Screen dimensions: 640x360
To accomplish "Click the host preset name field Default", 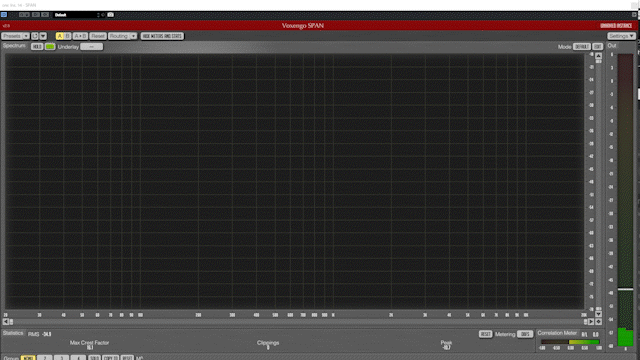I will click(76, 15).
